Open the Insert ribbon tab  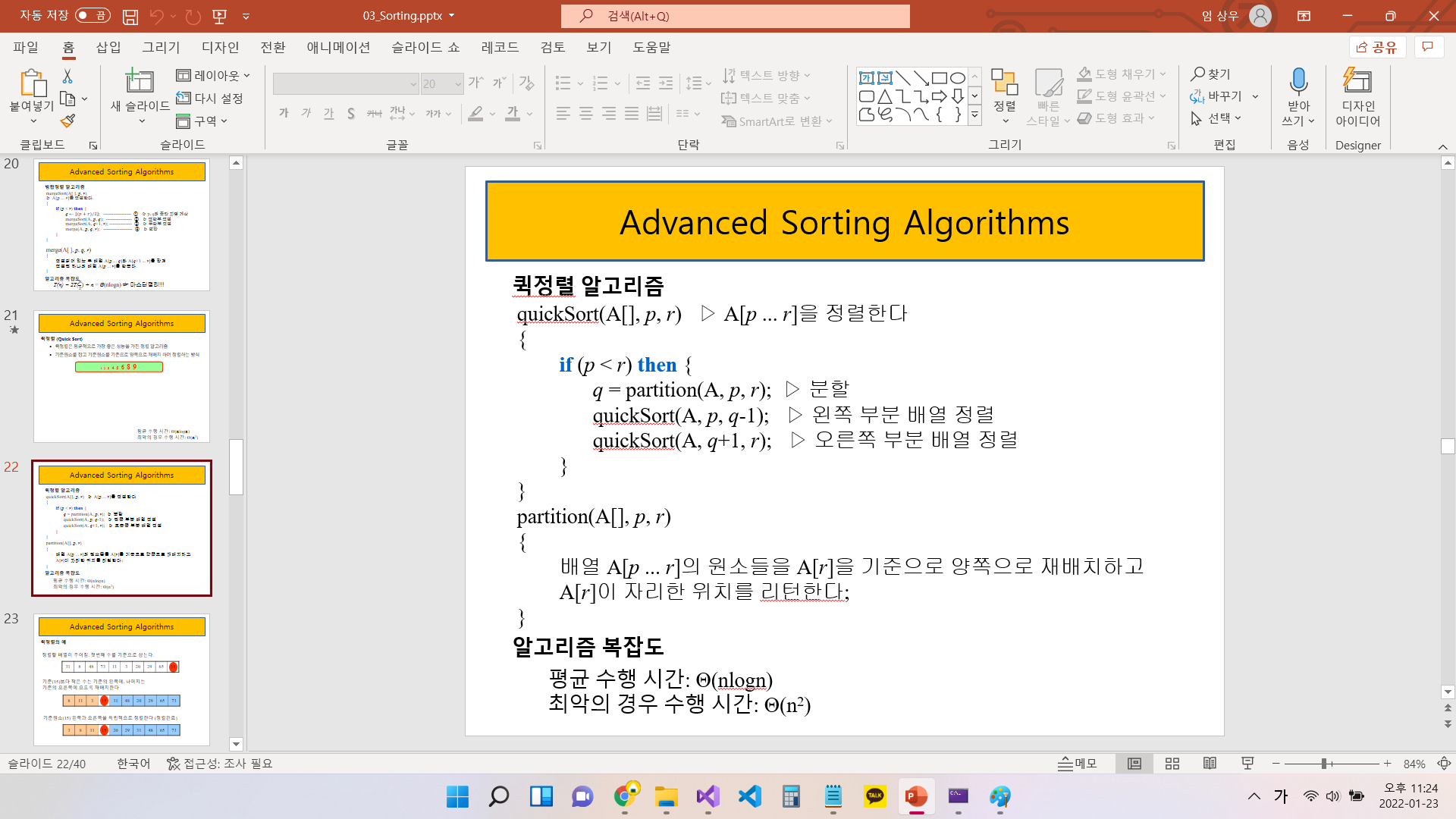108,47
